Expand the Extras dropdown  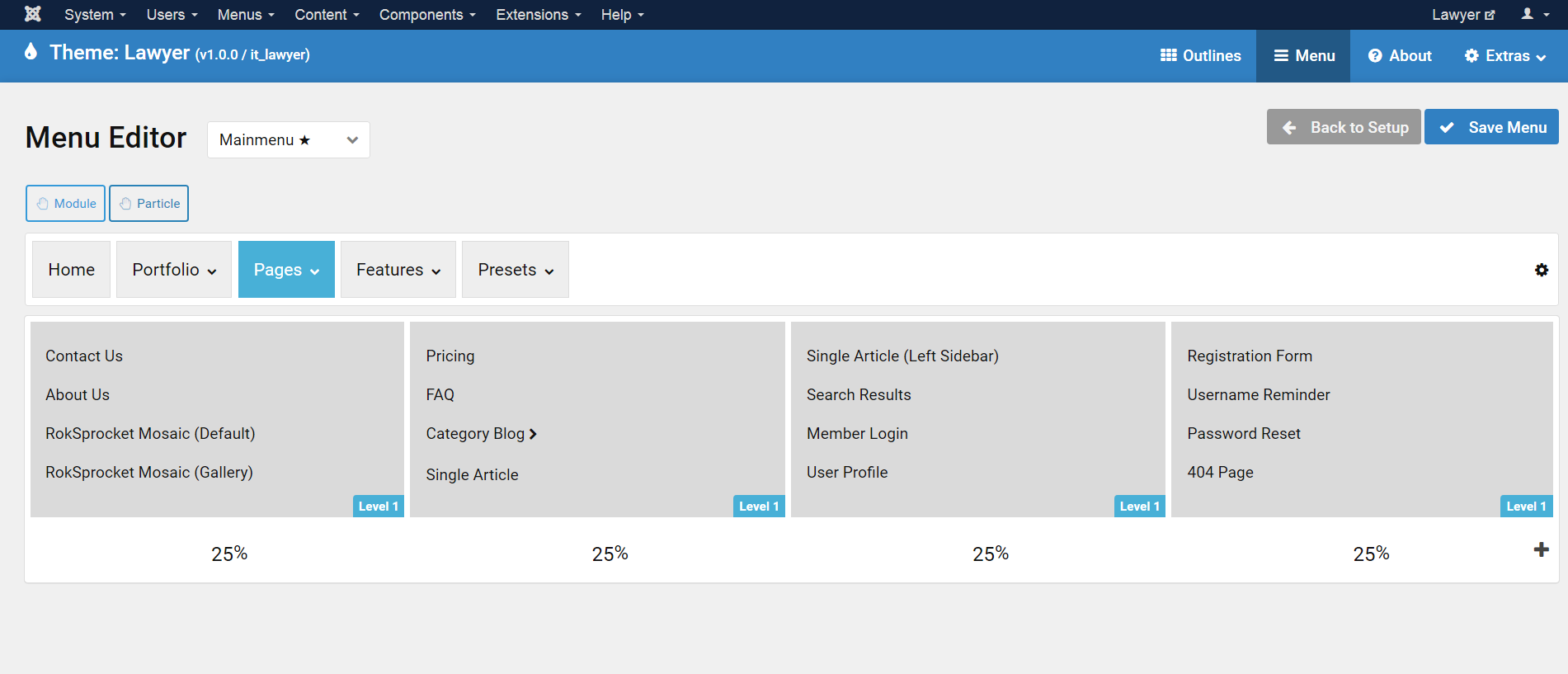coord(1505,56)
